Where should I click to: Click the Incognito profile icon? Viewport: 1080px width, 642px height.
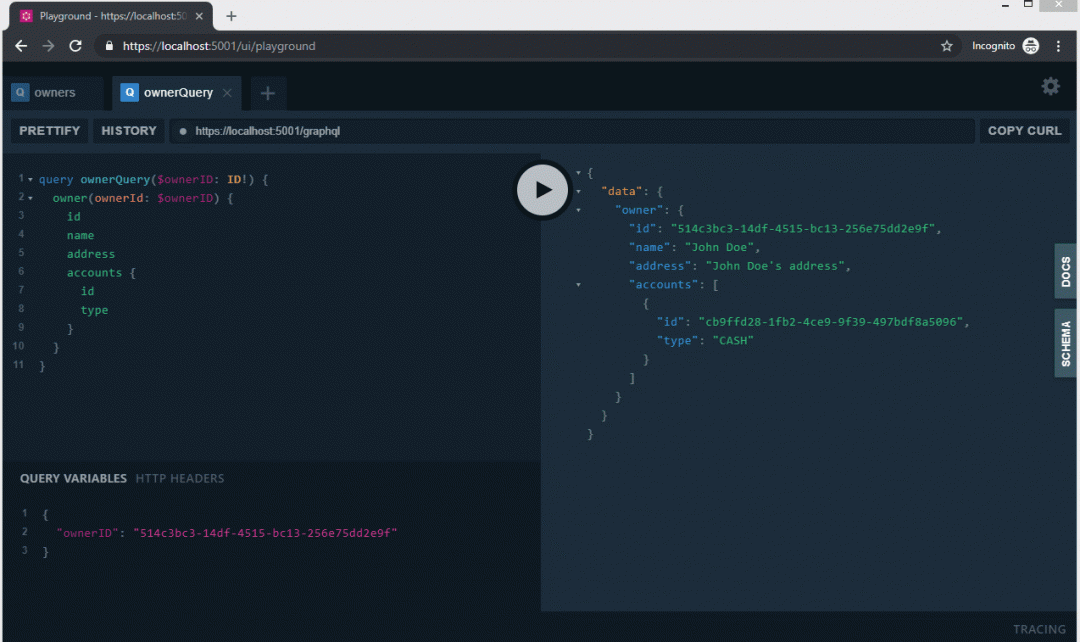tap(1030, 46)
